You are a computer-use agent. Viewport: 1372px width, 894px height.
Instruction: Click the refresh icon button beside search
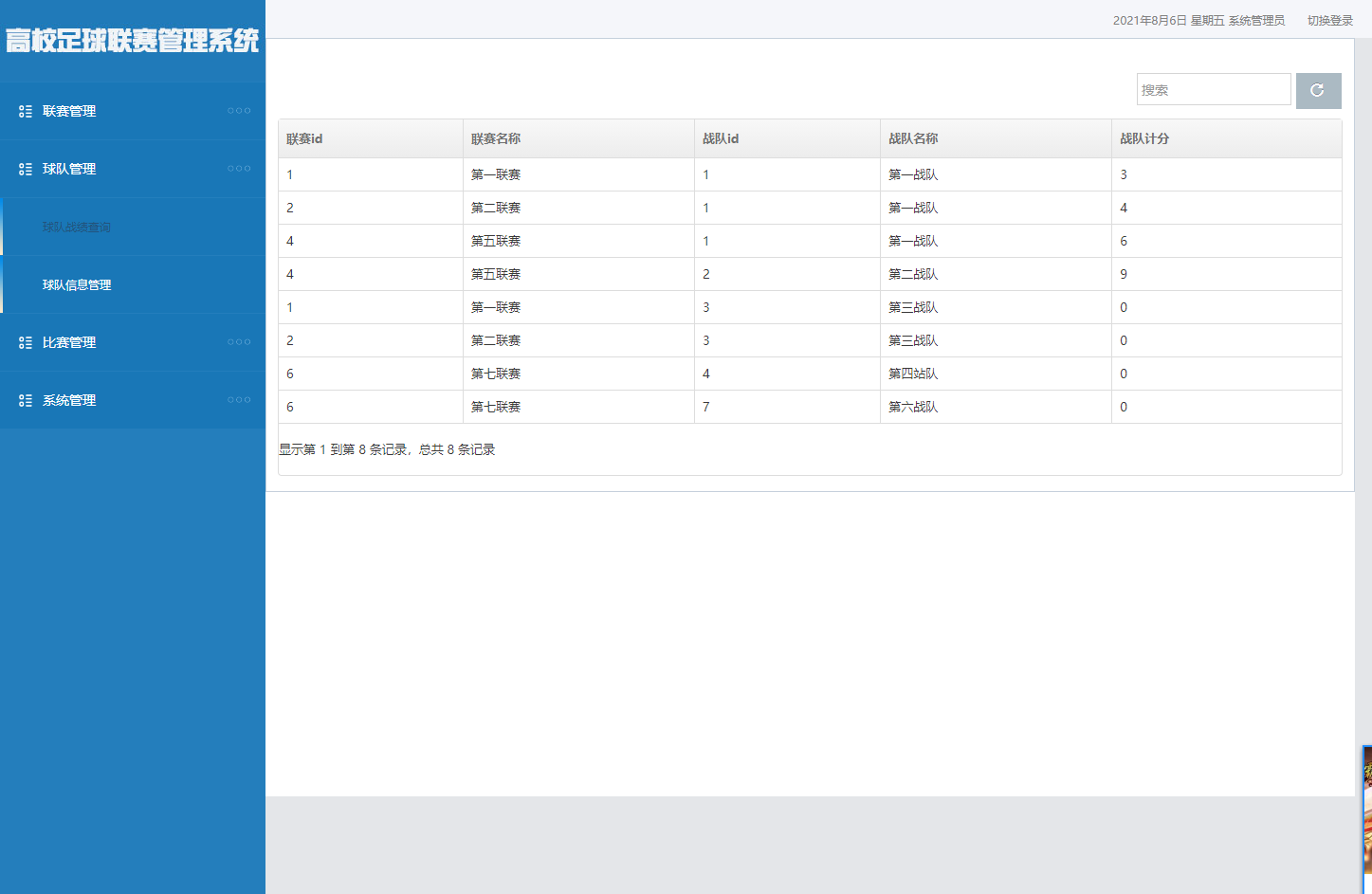click(1318, 90)
